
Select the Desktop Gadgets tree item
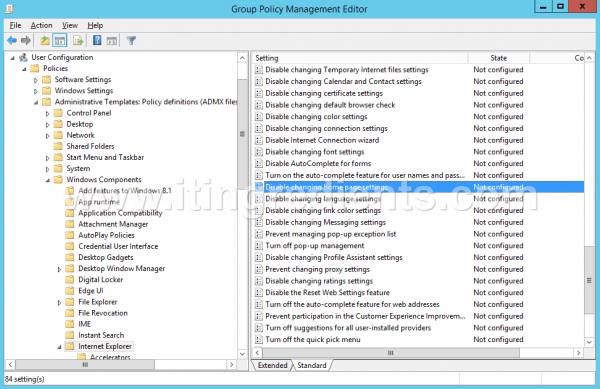point(106,257)
